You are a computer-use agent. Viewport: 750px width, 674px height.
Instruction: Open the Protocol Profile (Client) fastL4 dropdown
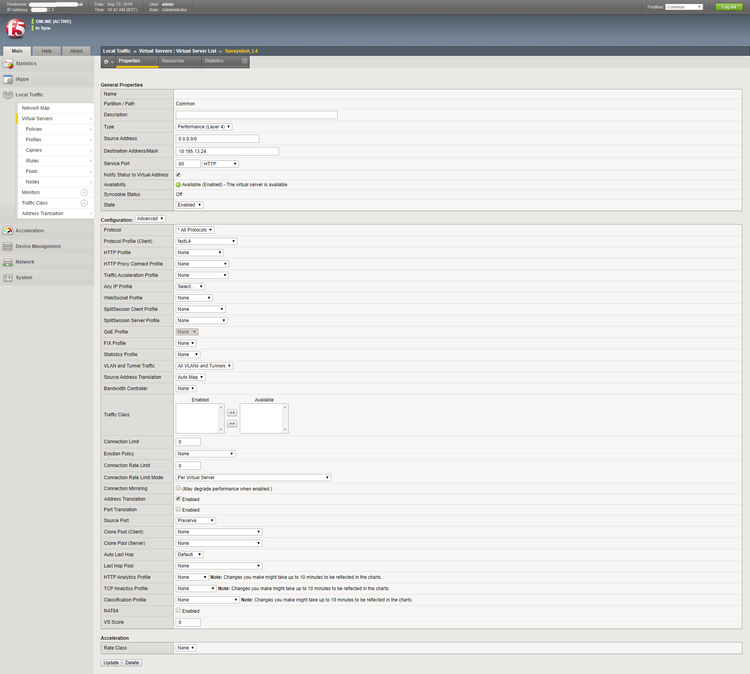[x=206, y=241]
